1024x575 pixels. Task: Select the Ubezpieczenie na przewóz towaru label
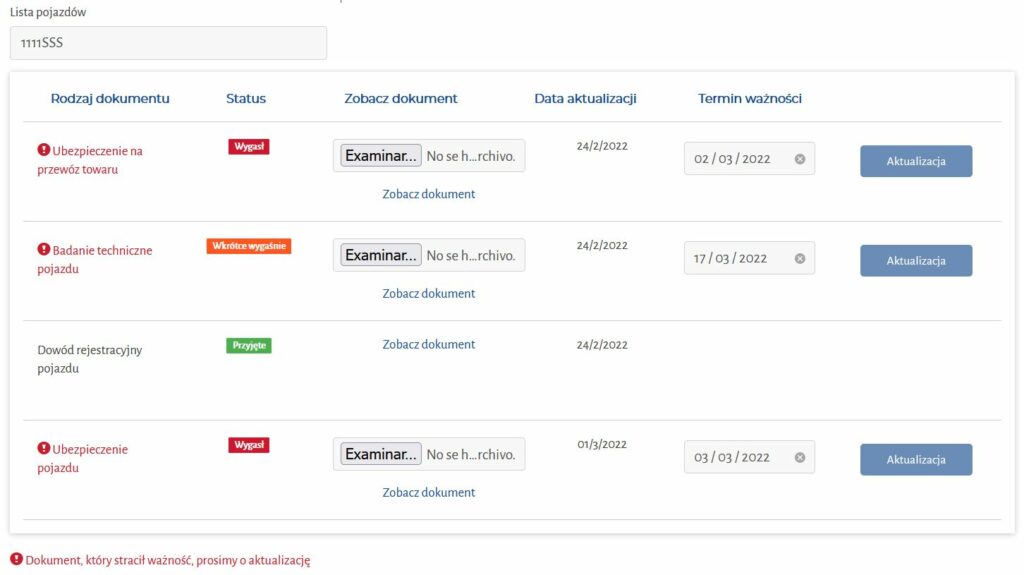(x=89, y=160)
